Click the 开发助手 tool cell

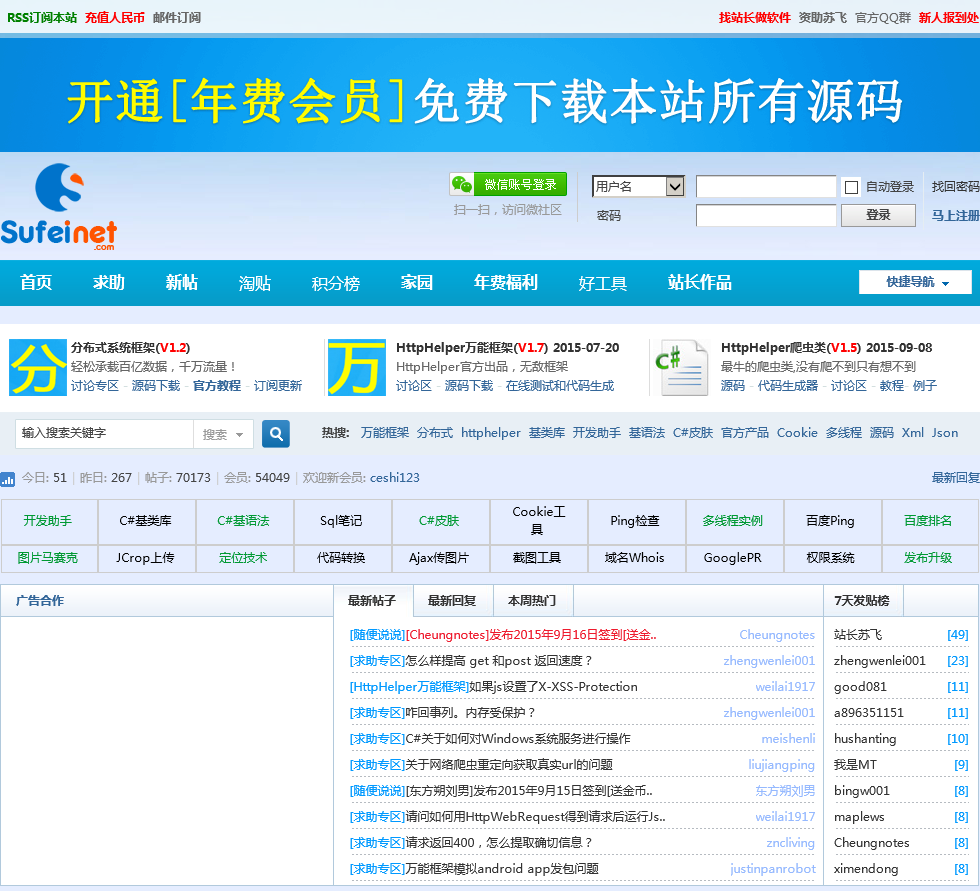pyautogui.click(x=48, y=521)
